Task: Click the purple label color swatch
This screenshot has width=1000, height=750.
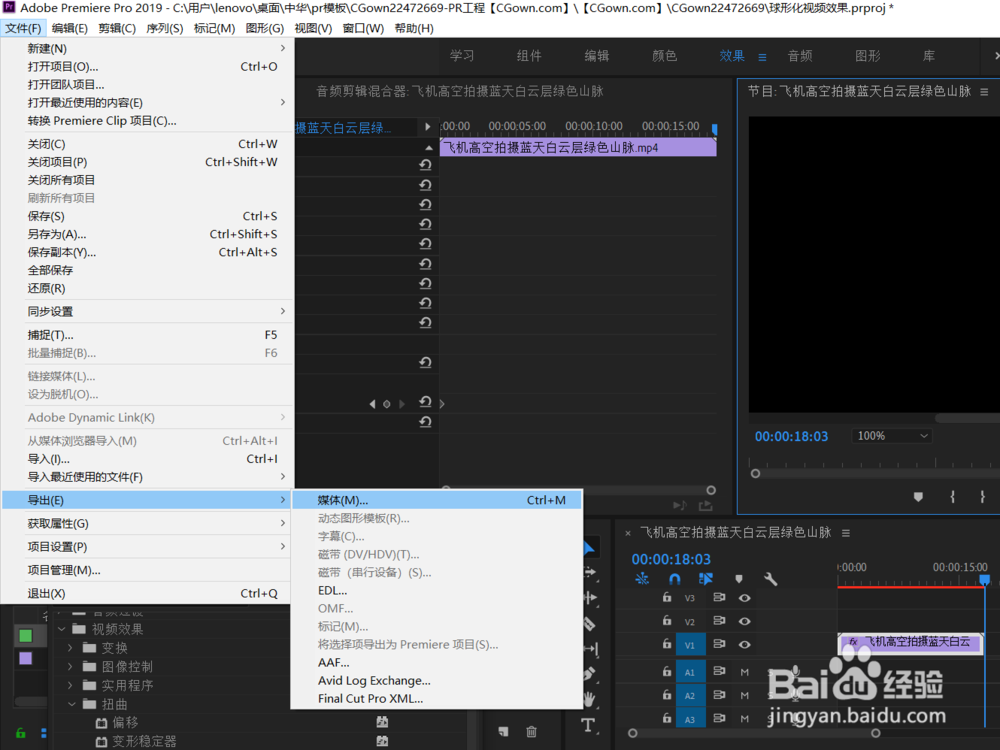Action: [26, 658]
